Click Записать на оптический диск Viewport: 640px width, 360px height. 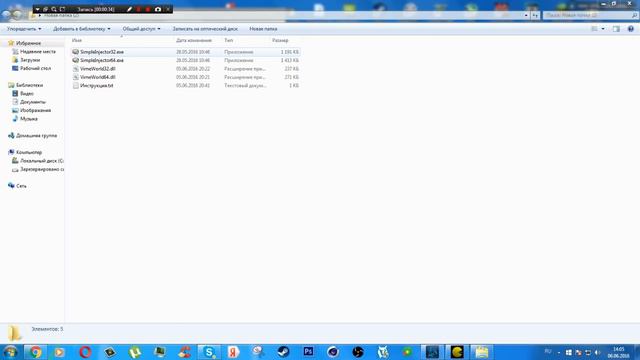205,29
